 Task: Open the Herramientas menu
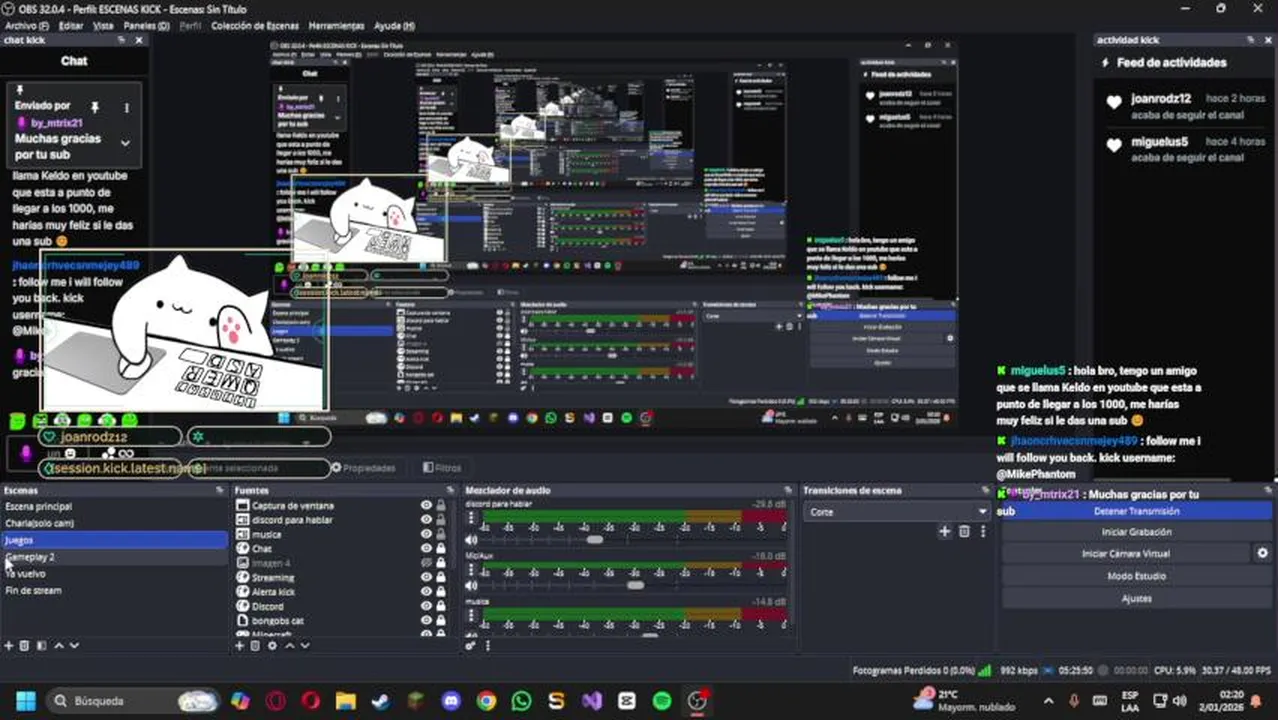click(x=336, y=25)
